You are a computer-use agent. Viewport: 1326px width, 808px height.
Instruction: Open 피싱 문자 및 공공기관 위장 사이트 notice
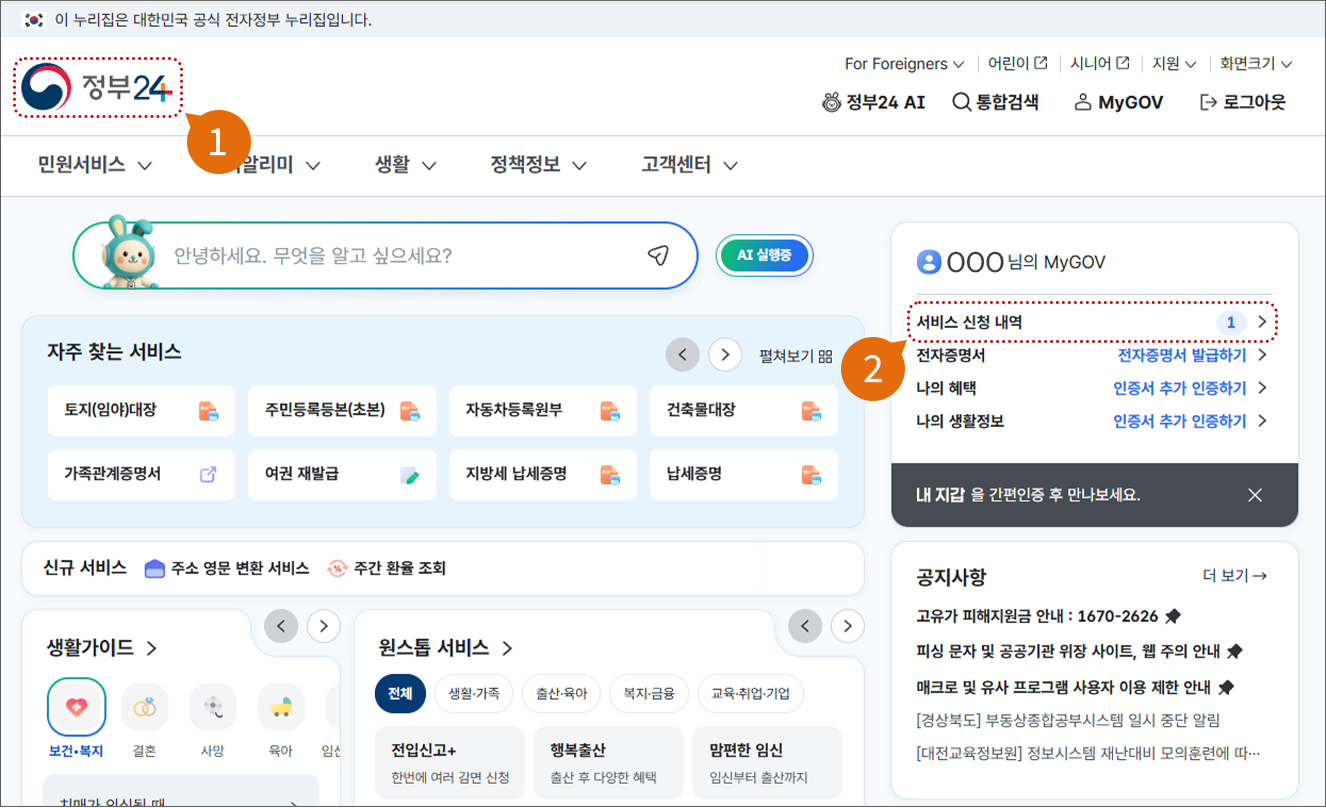[x=1079, y=651]
